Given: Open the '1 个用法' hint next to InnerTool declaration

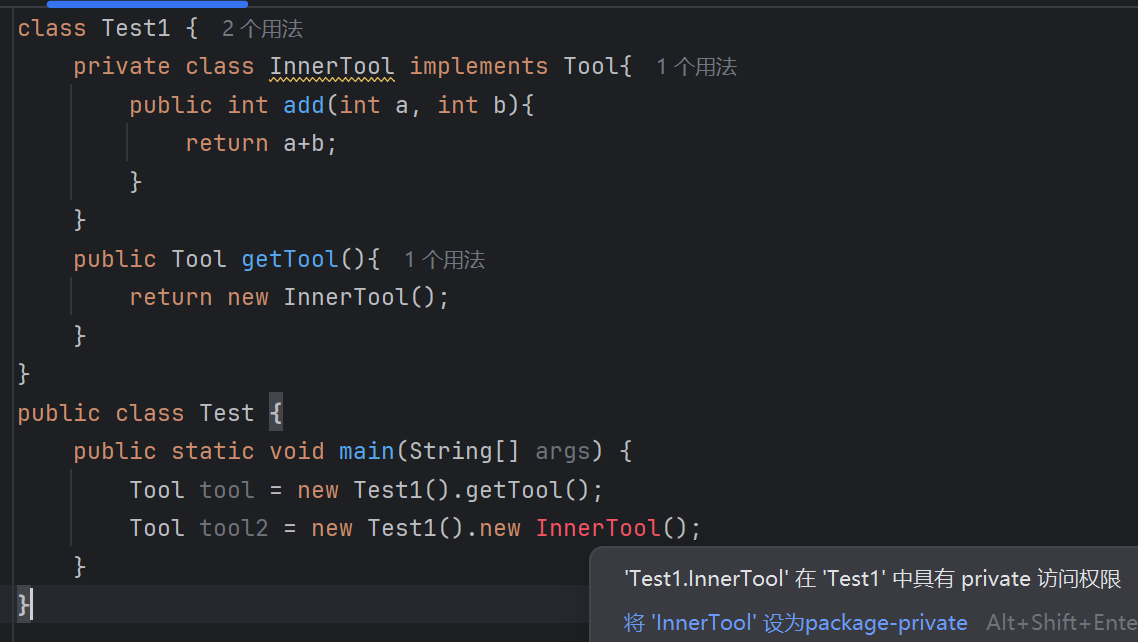Looking at the screenshot, I should click(696, 67).
